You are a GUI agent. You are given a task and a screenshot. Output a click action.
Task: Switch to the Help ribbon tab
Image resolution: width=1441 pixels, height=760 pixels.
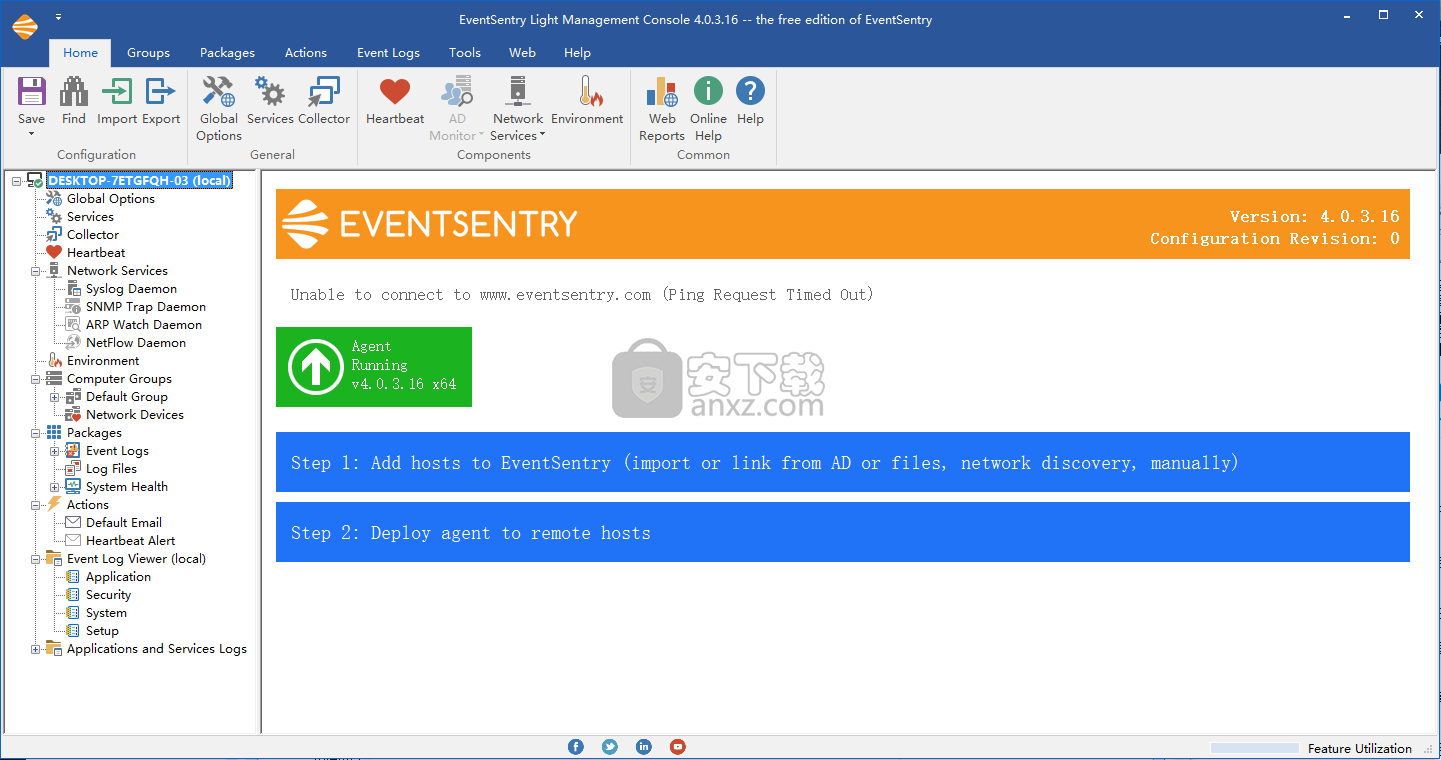[x=577, y=53]
